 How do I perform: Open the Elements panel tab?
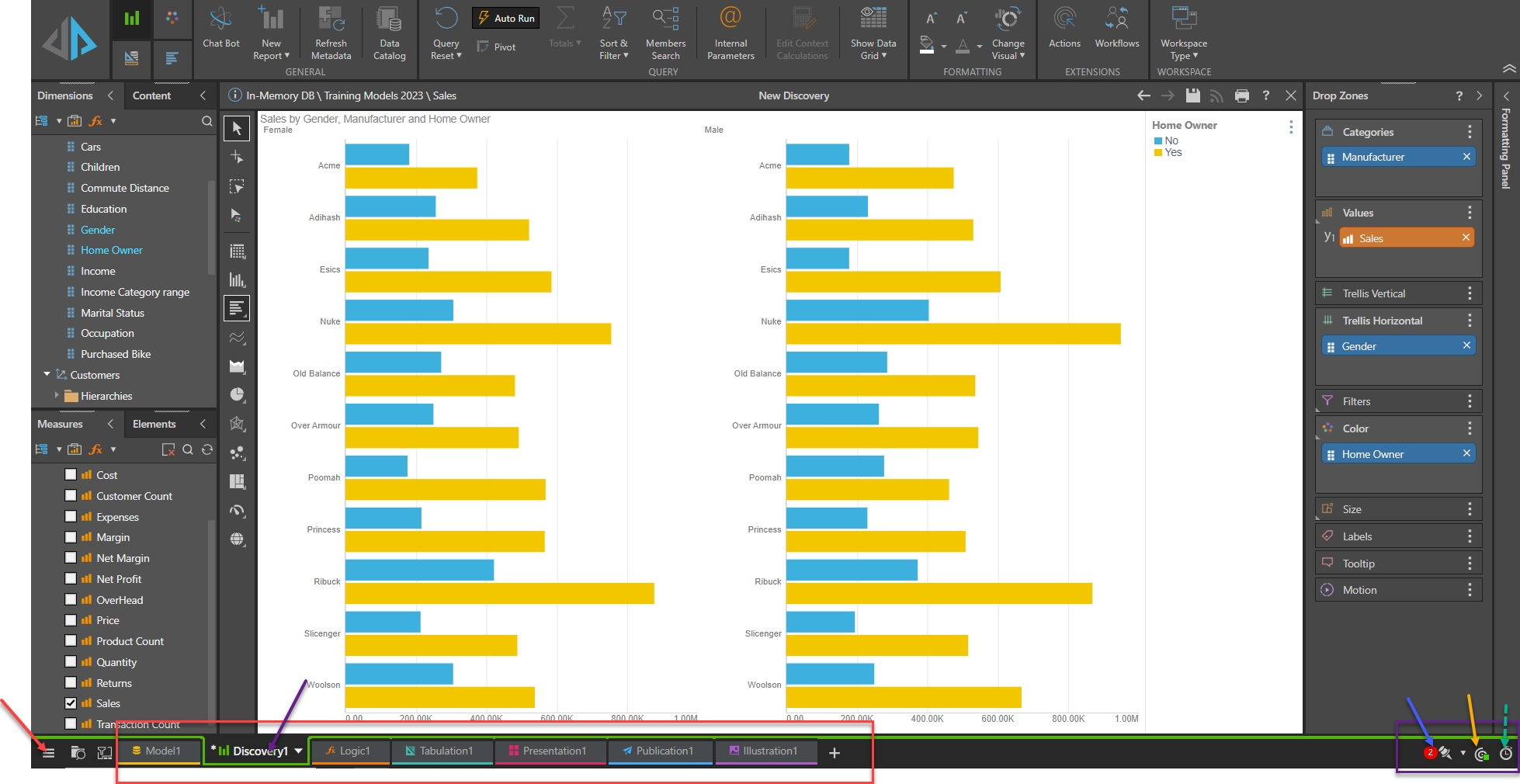coord(154,424)
